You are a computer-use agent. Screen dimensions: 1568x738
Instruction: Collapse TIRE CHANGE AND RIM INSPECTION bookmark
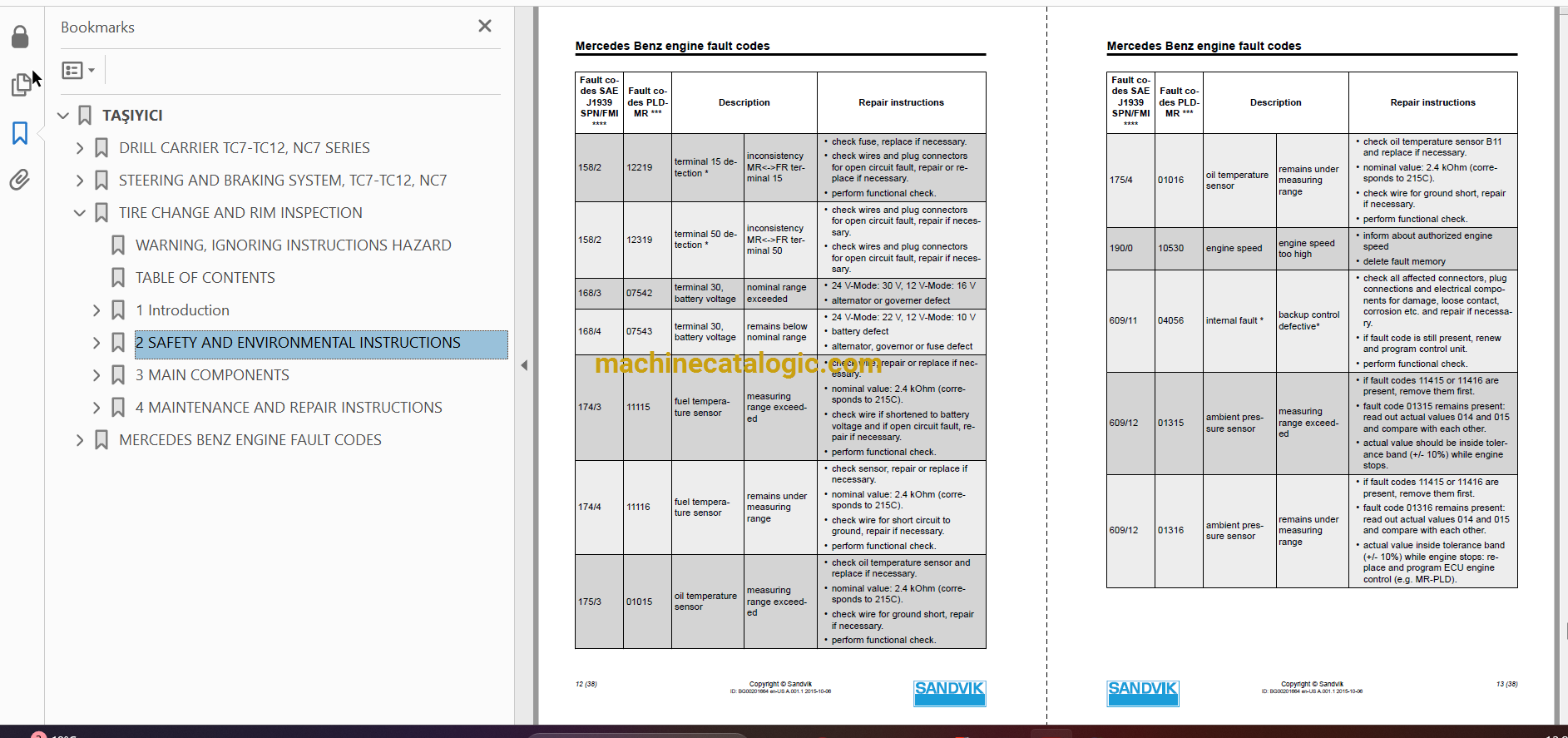[80, 213]
